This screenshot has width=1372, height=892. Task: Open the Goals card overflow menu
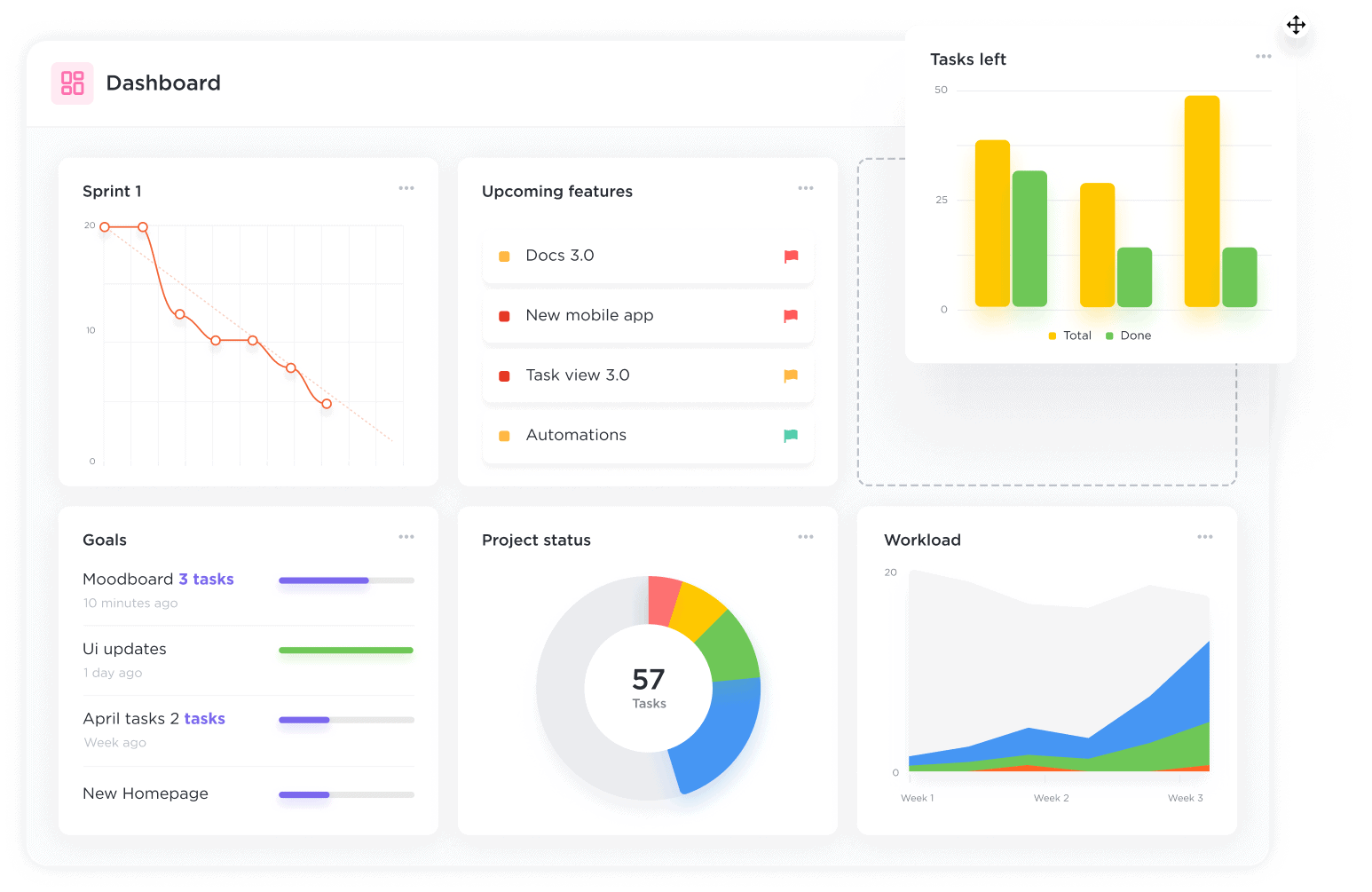pos(406,536)
